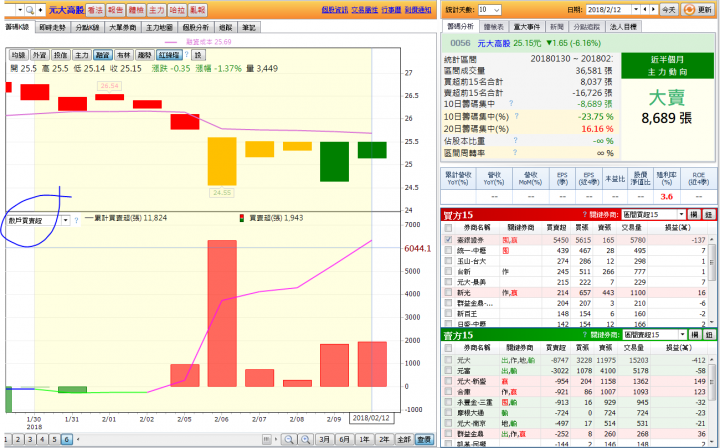The height and width of the screenshot is (448, 720).
Task: Switch to the 即時走勢 tab
Action: (x=52, y=28)
